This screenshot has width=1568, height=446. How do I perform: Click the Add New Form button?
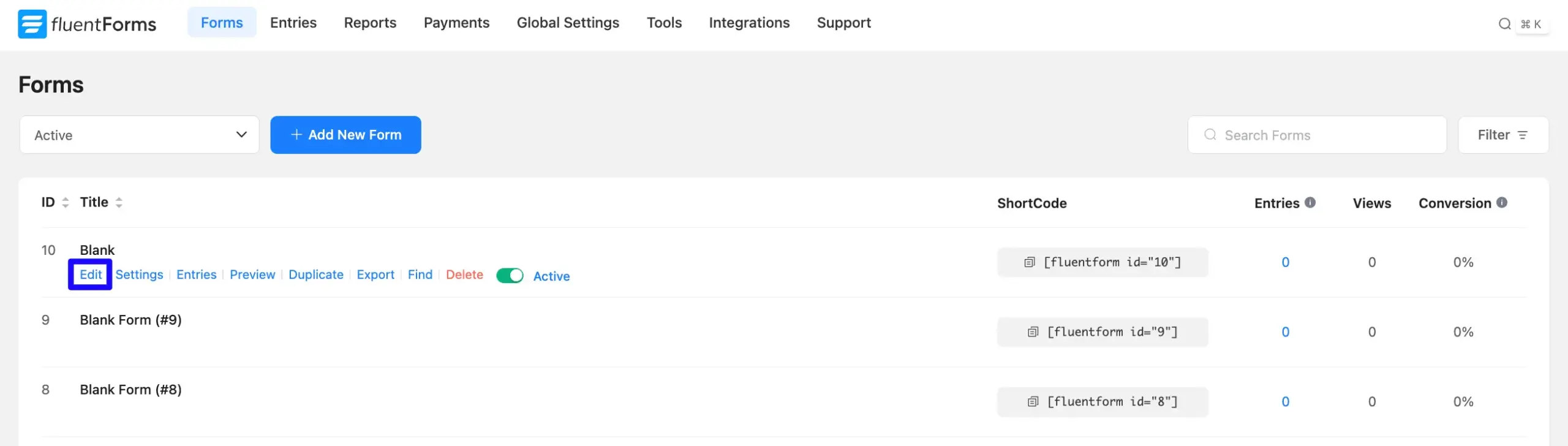point(345,135)
